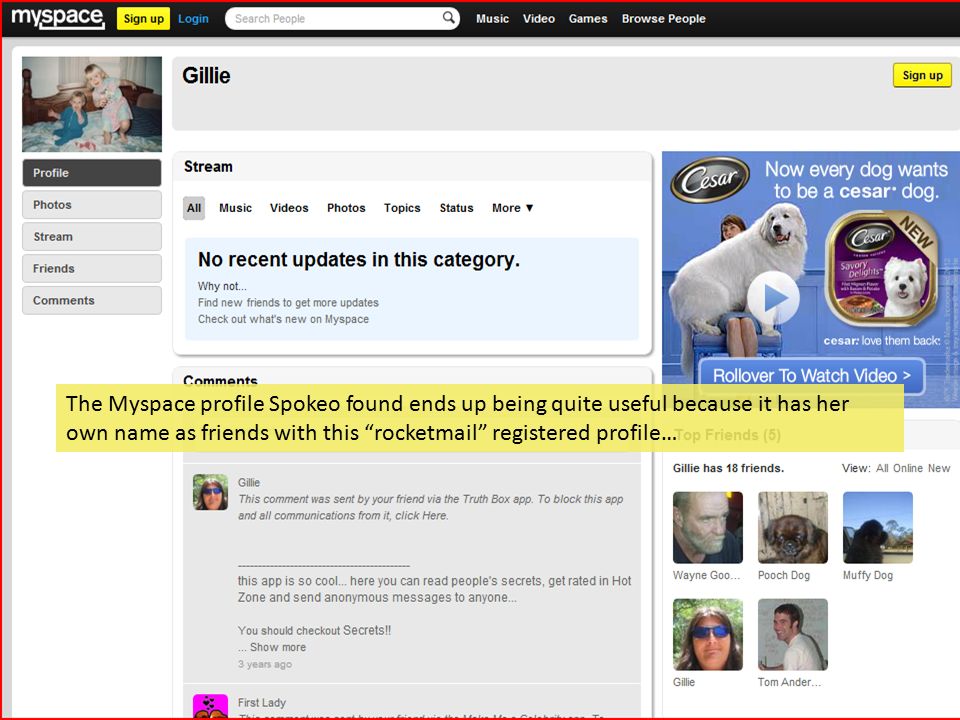Select Photos in left sidebar

(x=92, y=204)
